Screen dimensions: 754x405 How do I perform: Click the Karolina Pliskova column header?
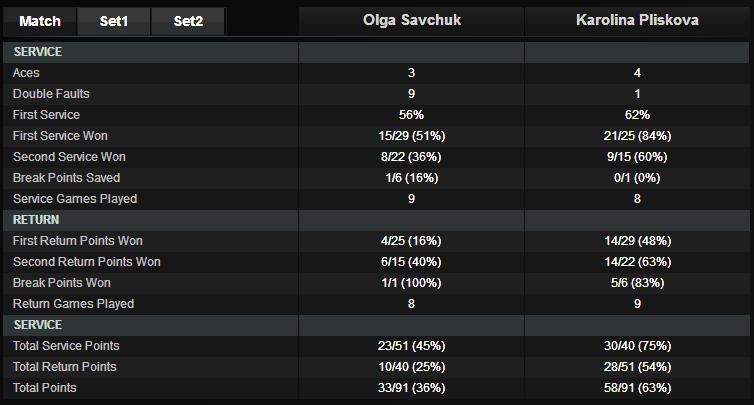click(x=637, y=20)
